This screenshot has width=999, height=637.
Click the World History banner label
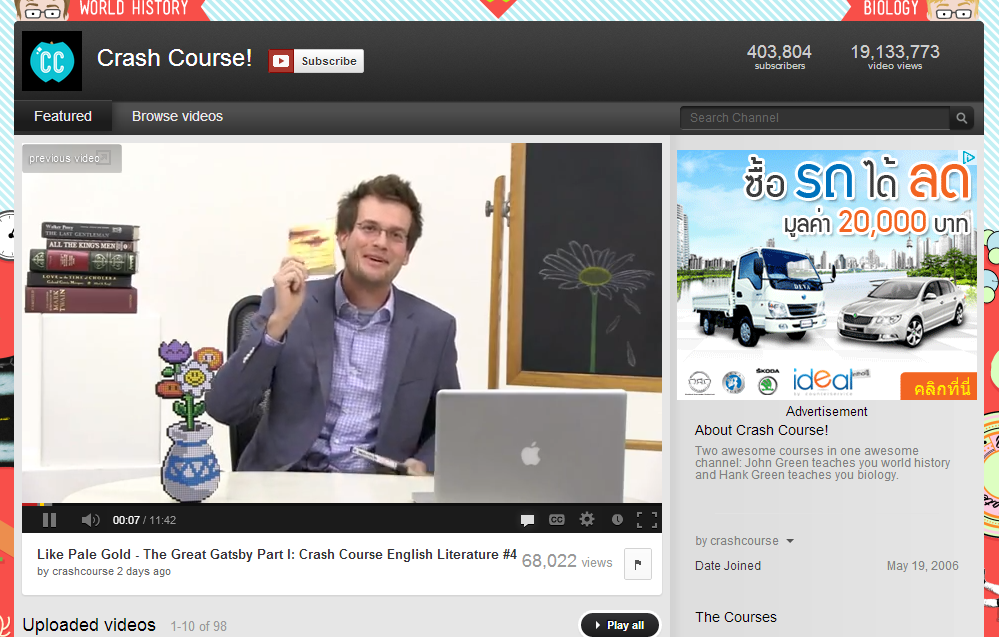pyautogui.click(x=134, y=8)
